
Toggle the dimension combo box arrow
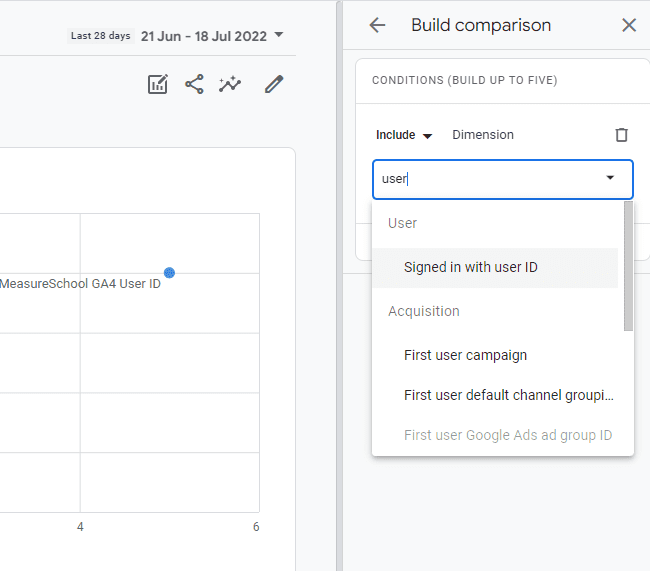pos(610,178)
